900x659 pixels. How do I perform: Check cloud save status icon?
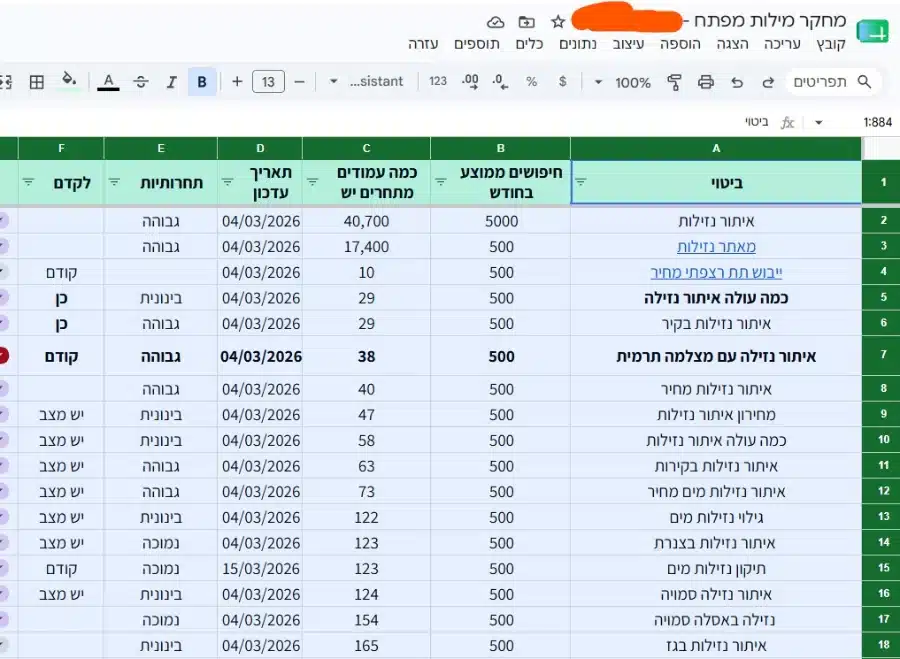click(x=495, y=22)
